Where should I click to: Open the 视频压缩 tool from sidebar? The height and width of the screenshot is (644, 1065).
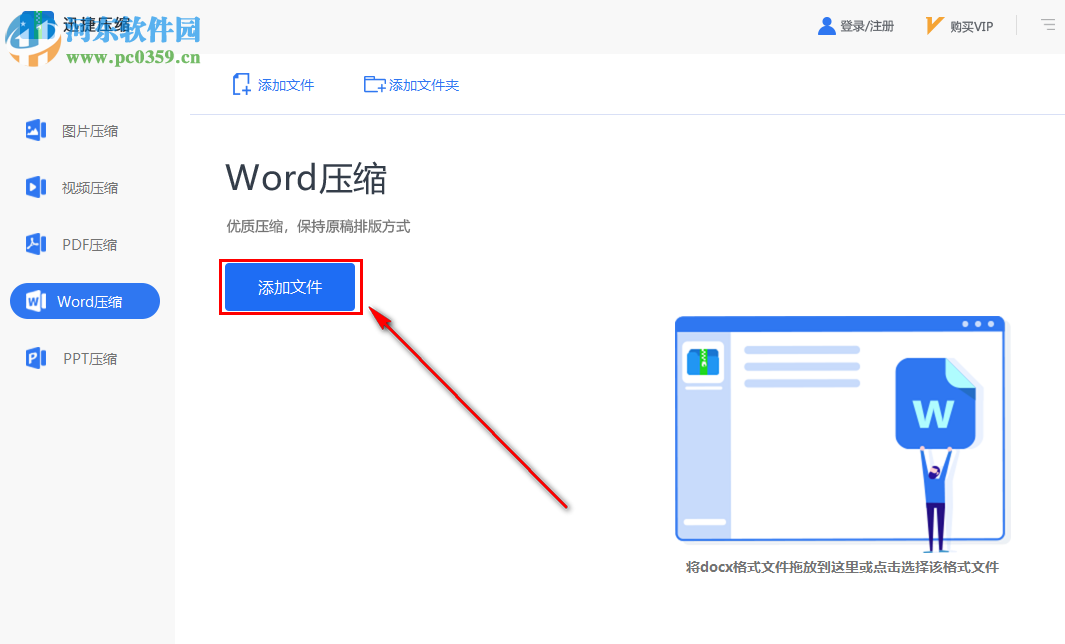click(x=36, y=187)
